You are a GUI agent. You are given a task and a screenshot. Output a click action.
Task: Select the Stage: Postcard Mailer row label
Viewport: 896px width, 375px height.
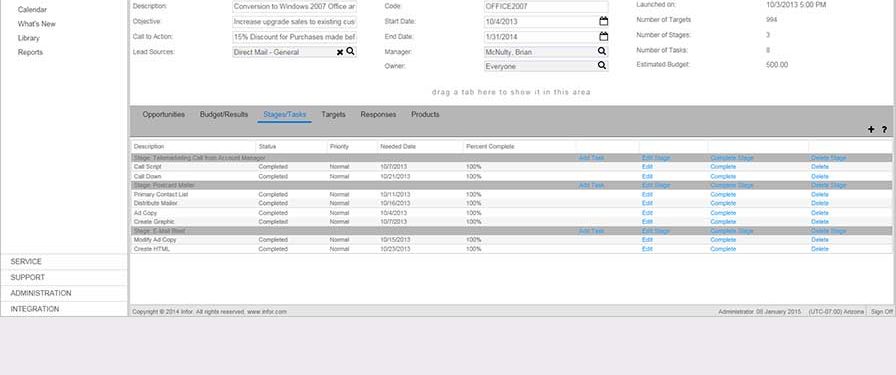[164, 185]
